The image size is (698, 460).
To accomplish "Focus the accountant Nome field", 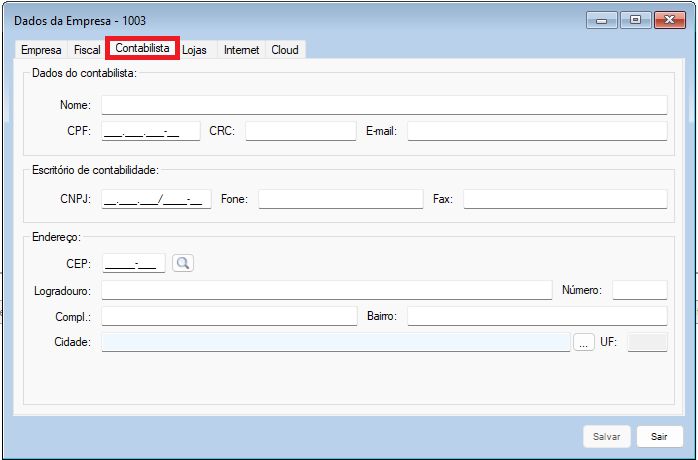I will 383,105.
